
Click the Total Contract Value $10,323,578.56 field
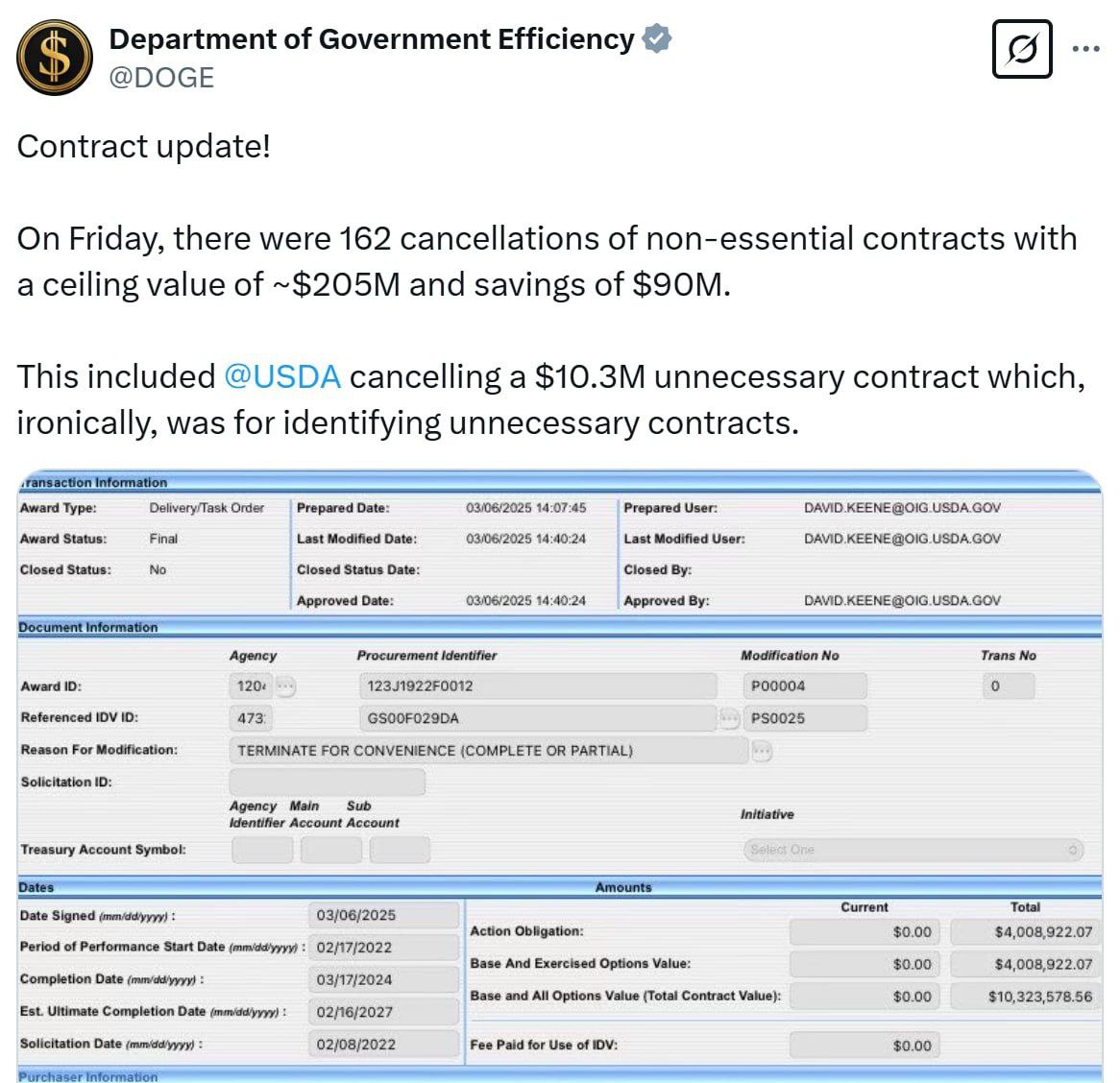coord(1025,997)
